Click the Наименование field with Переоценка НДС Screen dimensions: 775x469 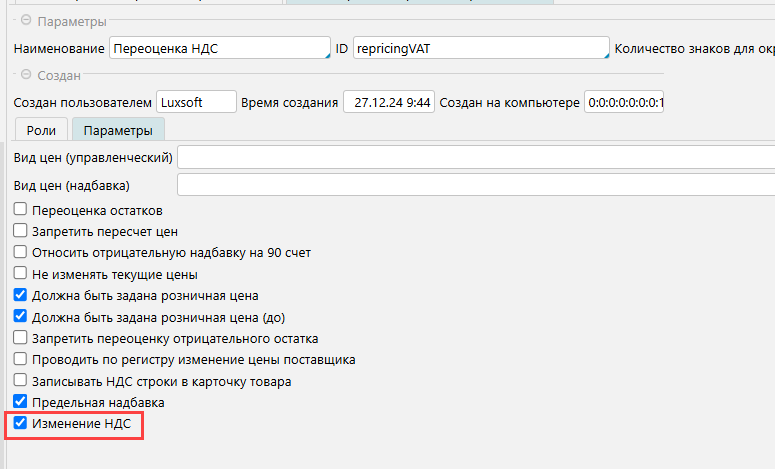point(219,48)
